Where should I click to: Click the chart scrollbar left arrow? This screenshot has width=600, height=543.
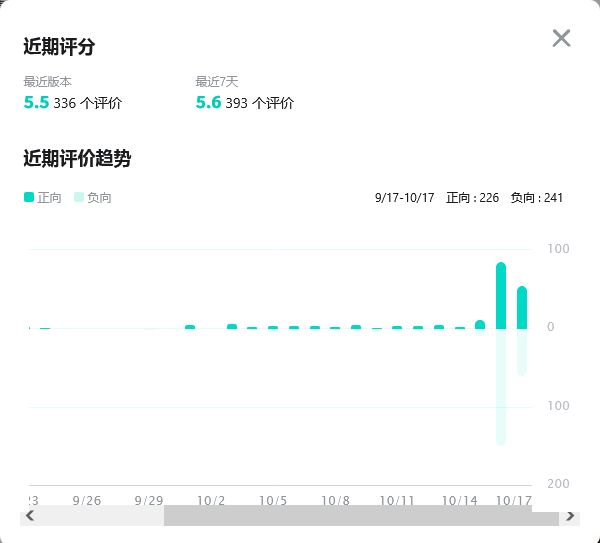point(30,516)
